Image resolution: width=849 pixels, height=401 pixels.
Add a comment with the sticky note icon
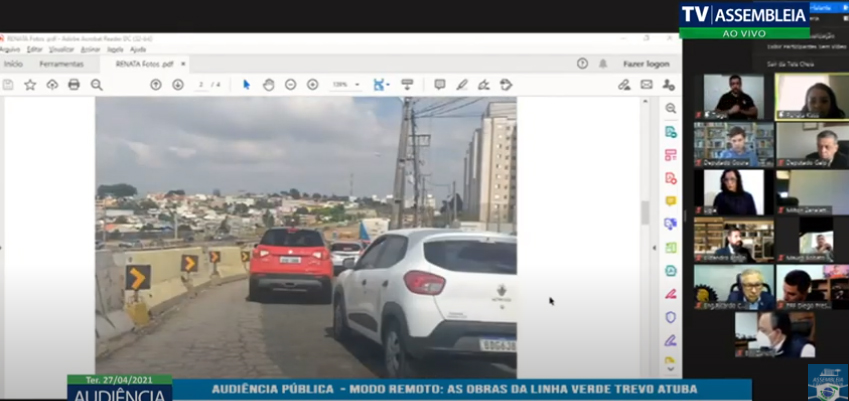pos(439,85)
